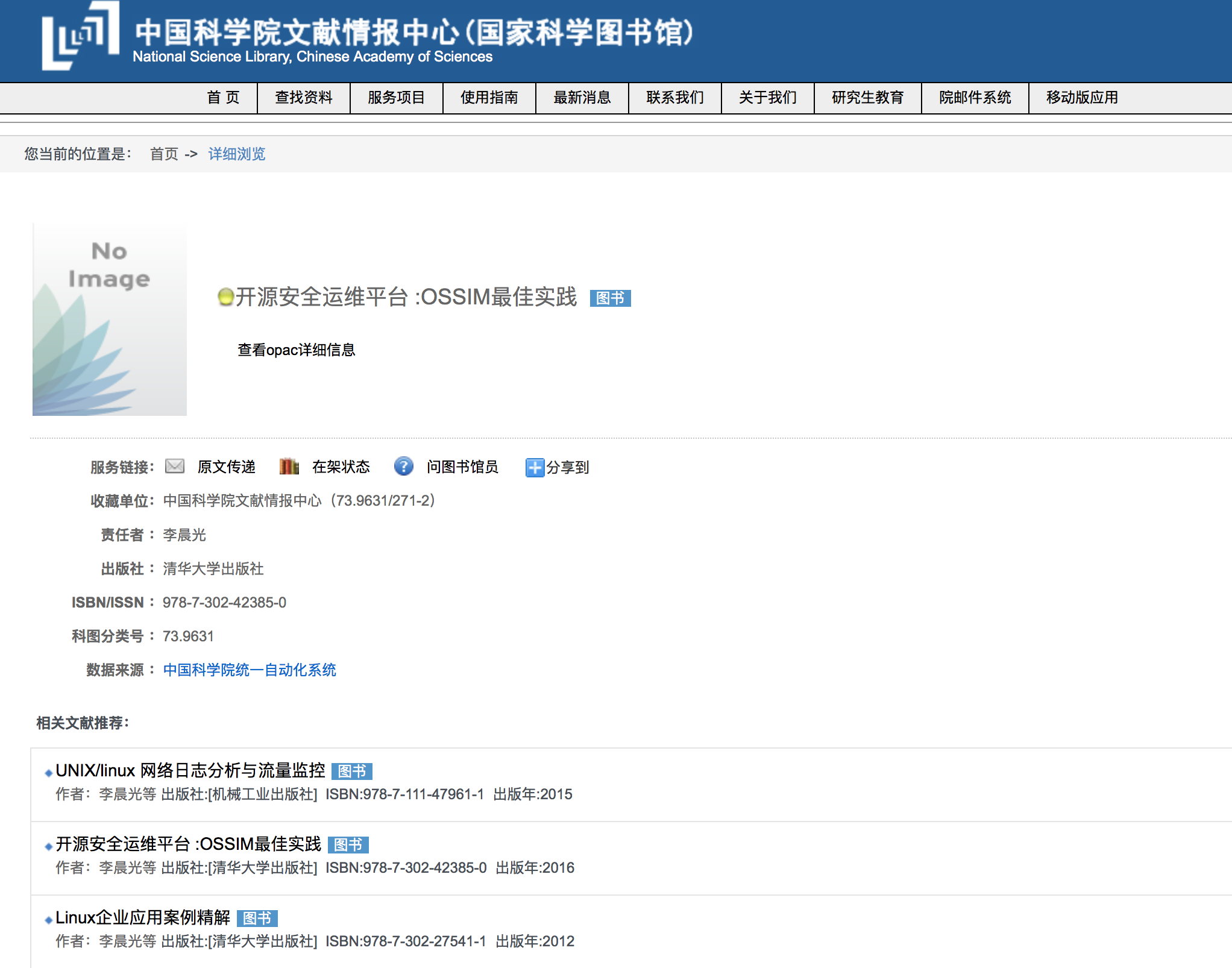
Task: Click the 相关文献推荐 section heading
Action: tap(83, 723)
